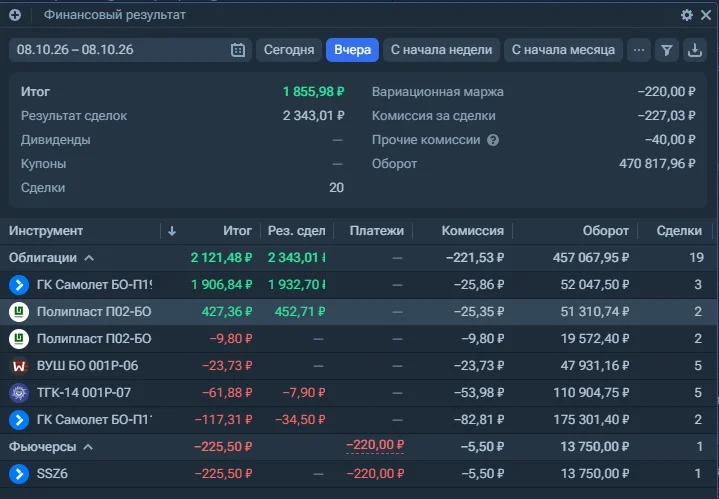Click Итог value 1 855,98 ₽
The height and width of the screenshot is (499, 719).
[313, 92]
